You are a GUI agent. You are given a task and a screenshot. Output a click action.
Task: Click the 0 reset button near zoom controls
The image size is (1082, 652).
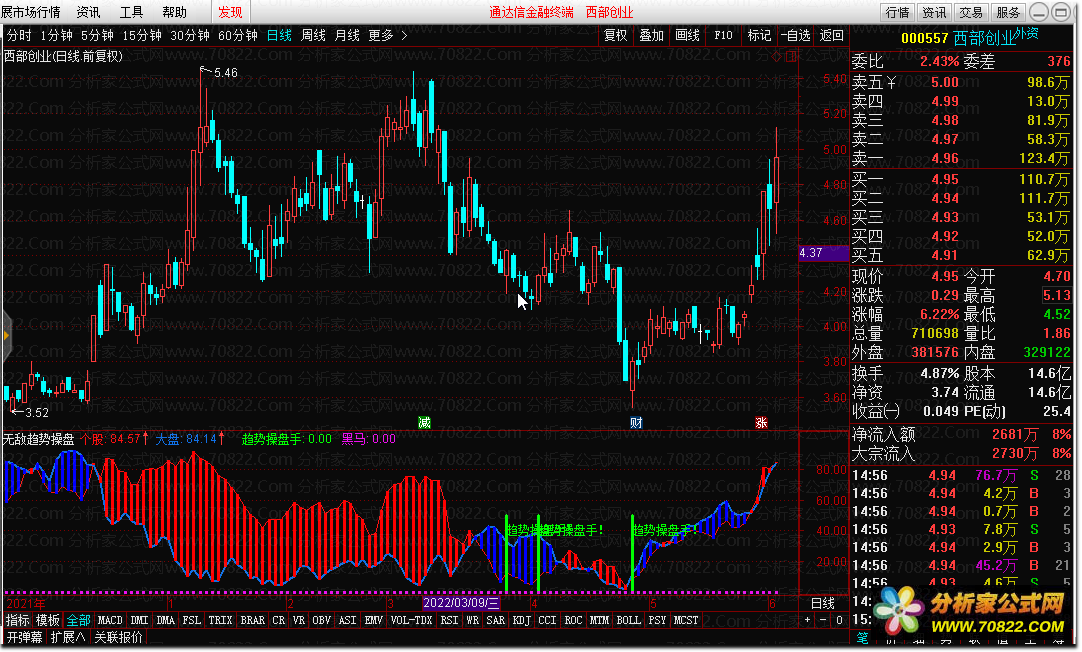[839, 620]
